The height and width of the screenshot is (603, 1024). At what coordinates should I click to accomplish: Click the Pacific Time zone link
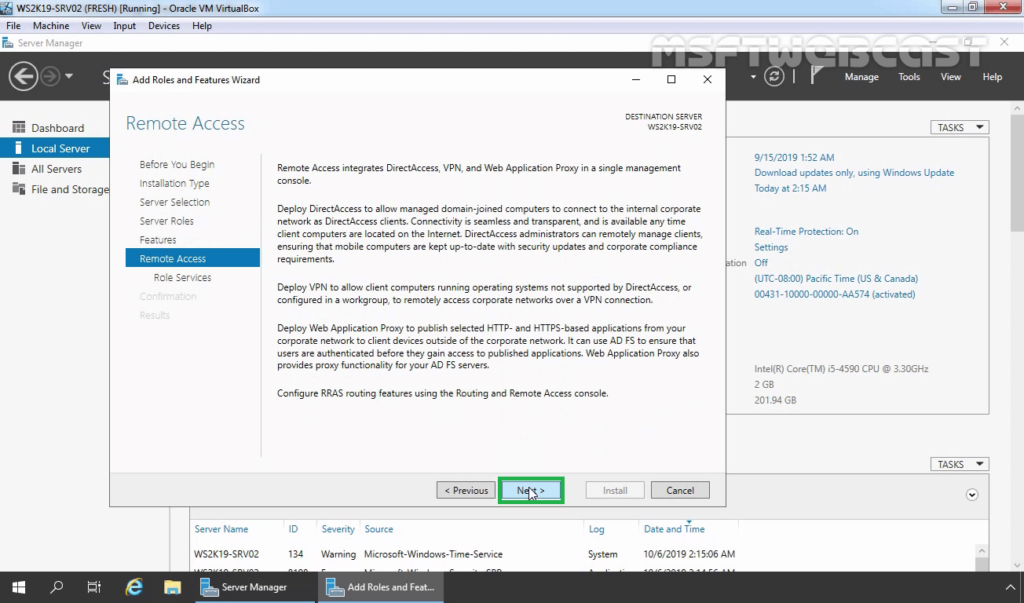coord(836,279)
